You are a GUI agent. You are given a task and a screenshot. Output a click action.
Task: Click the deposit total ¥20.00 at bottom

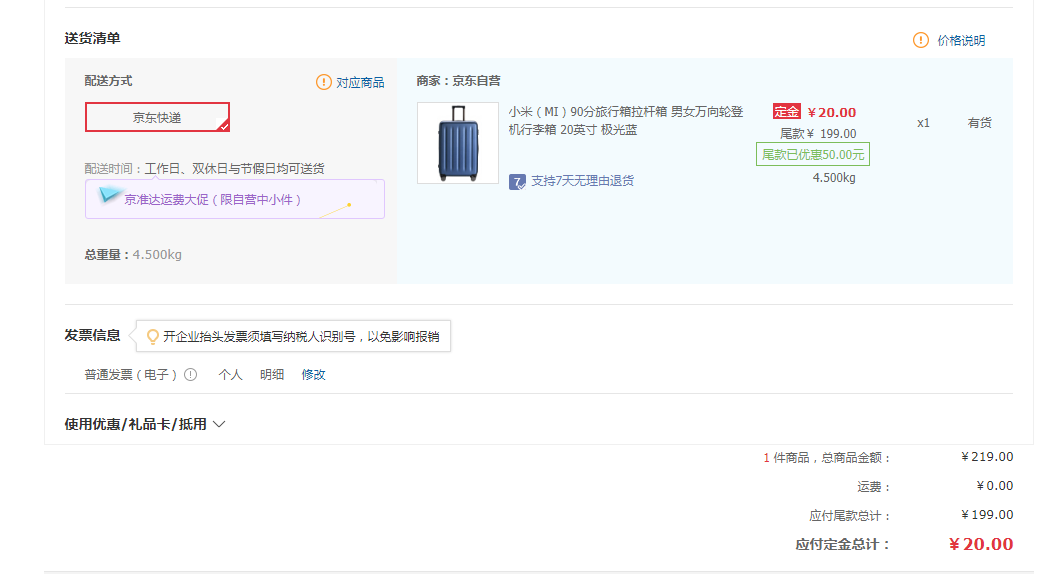pos(981,544)
